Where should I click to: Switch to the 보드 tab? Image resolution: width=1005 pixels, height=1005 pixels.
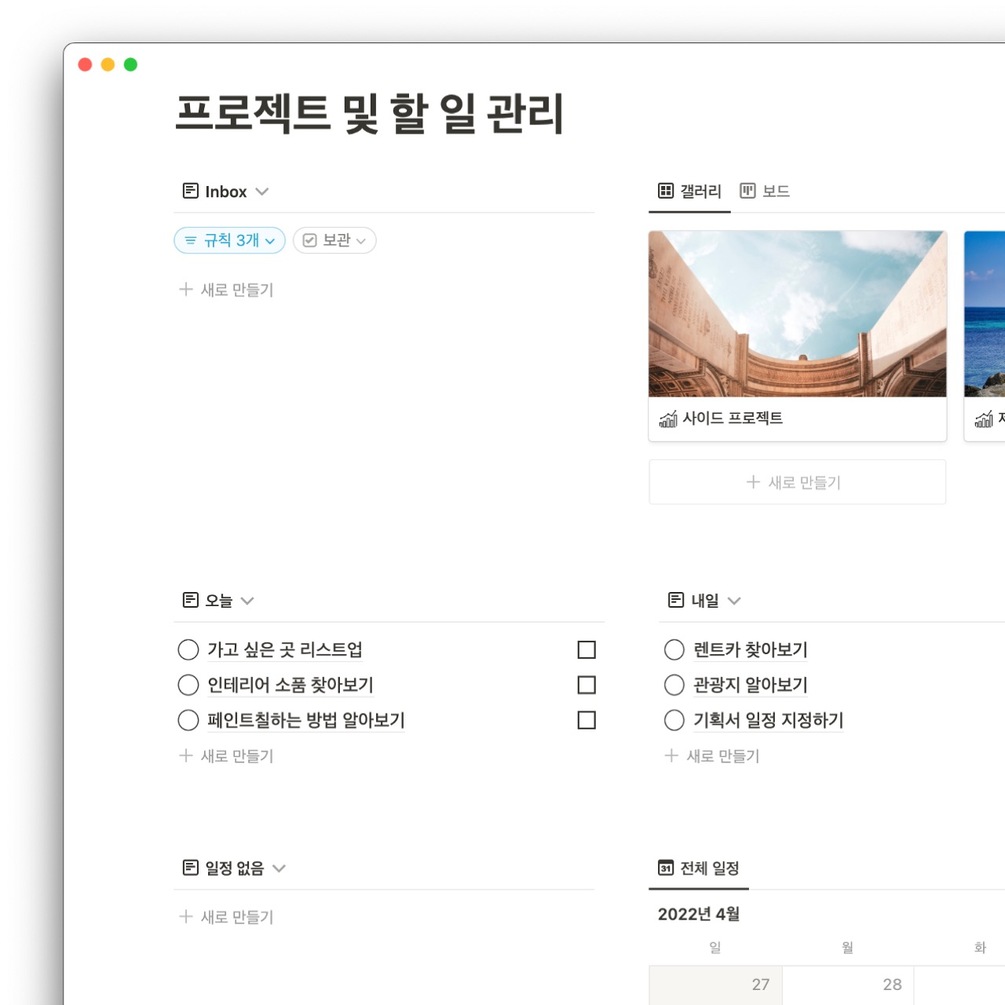point(765,191)
